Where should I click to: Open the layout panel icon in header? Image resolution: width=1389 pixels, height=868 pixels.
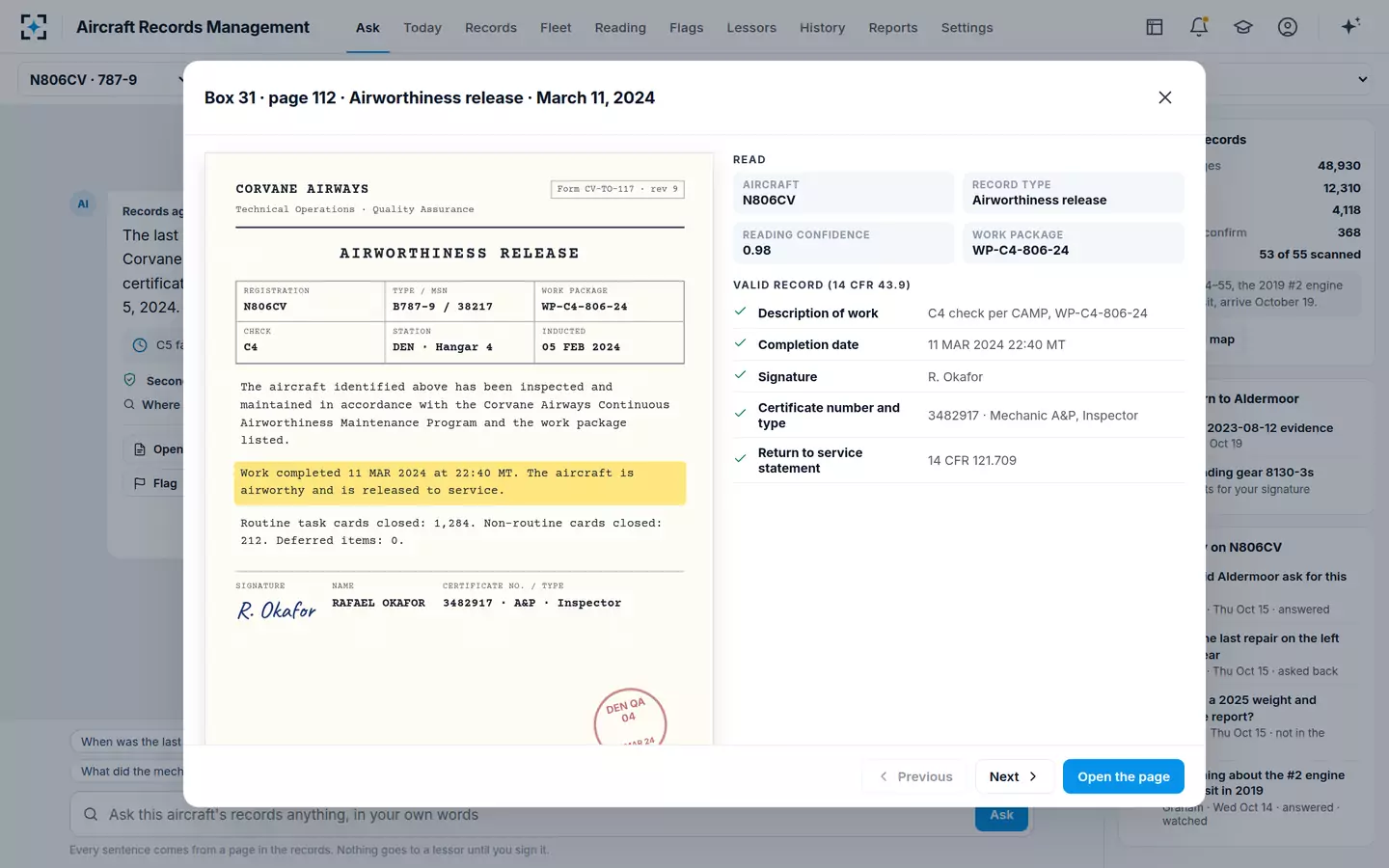(1155, 27)
